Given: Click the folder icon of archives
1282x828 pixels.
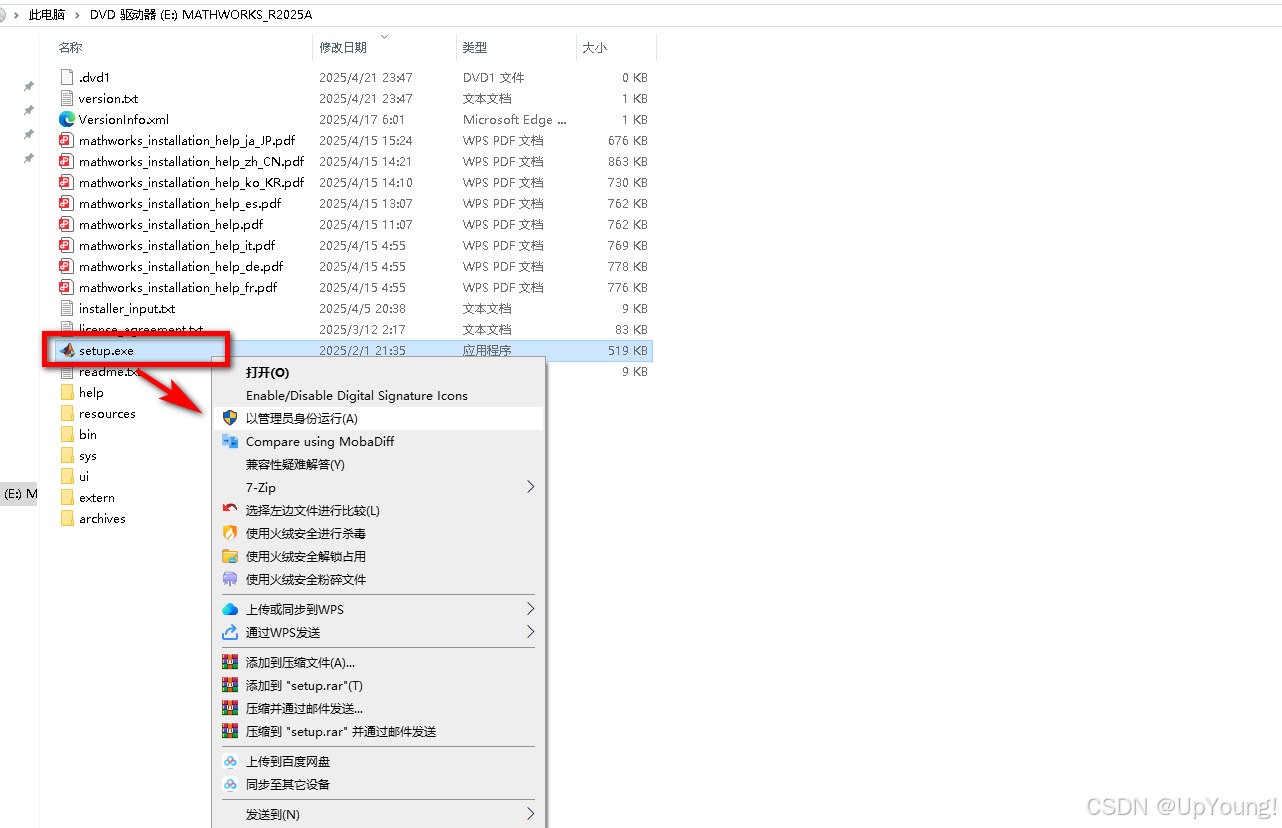Looking at the screenshot, I should 67,518.
